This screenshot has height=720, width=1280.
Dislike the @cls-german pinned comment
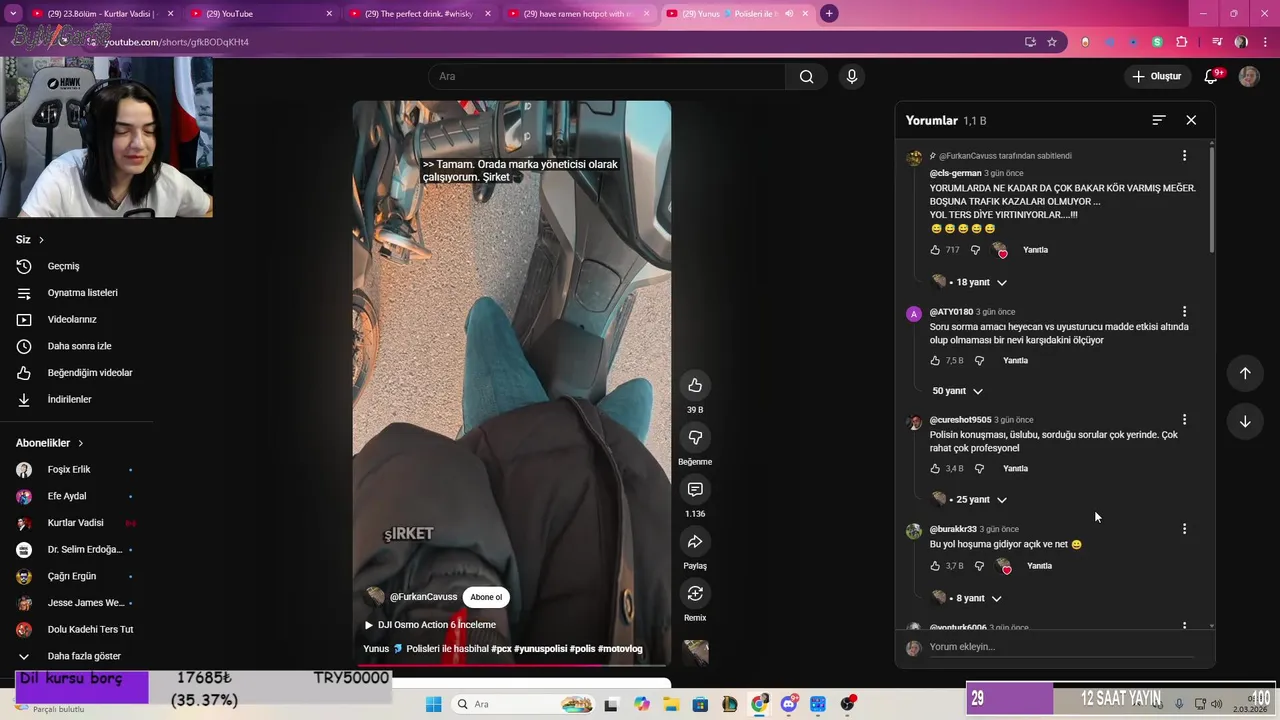coord(976,250)
